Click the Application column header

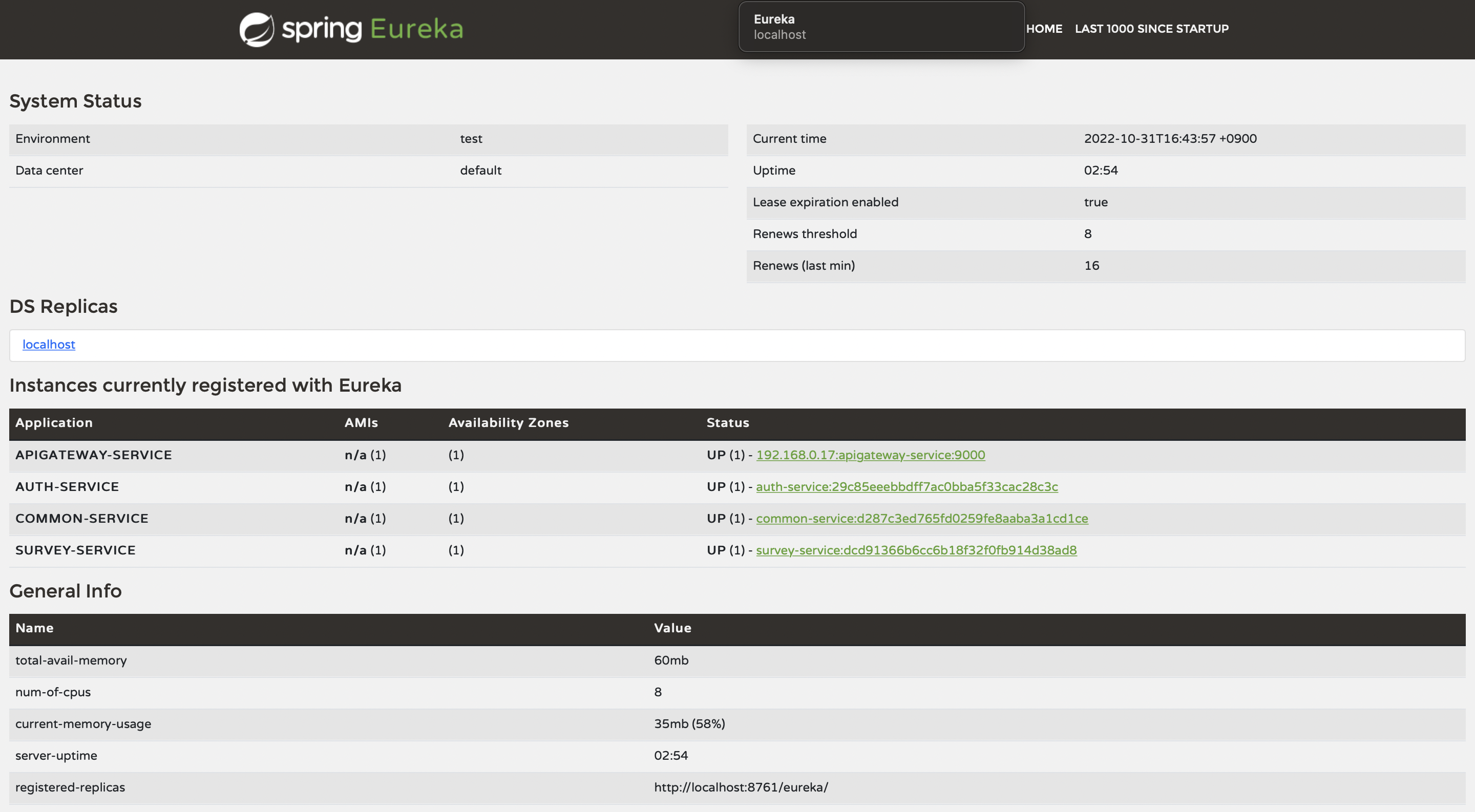coord(54,423)
